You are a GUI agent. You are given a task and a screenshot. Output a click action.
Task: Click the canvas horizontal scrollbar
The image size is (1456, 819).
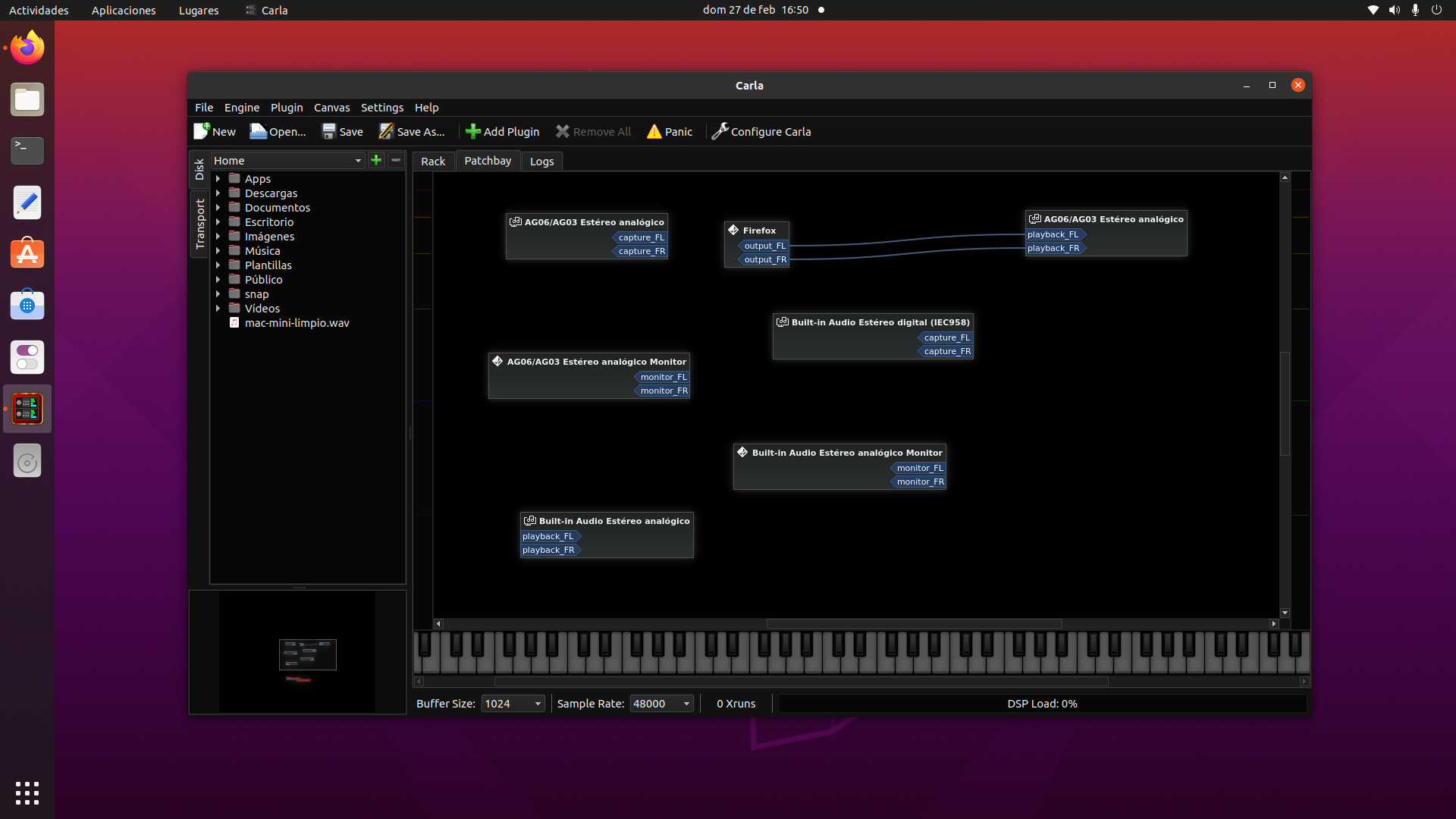coord(913,623)
